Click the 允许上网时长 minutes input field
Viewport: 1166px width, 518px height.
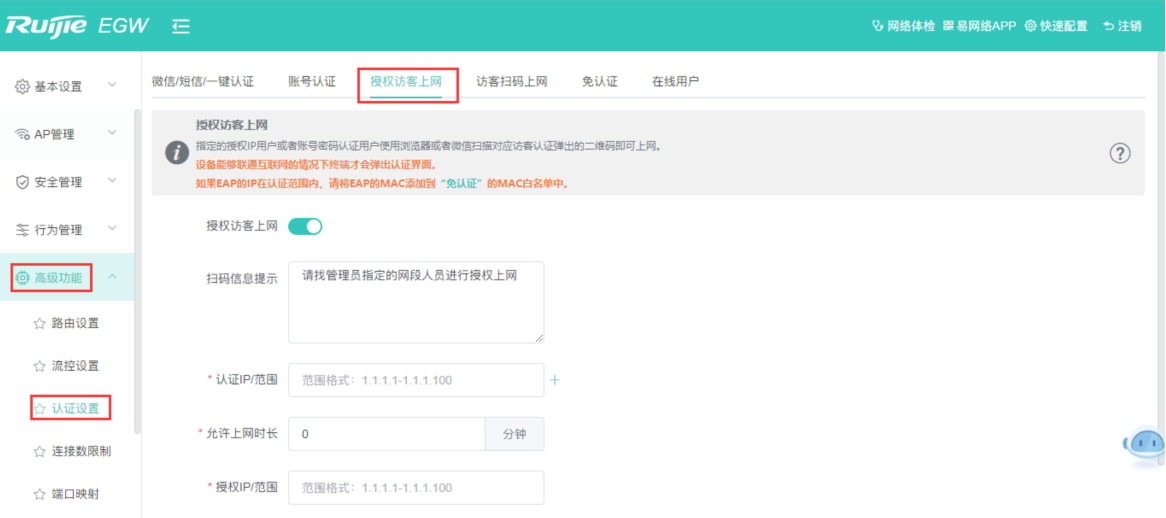pos(387,434)
